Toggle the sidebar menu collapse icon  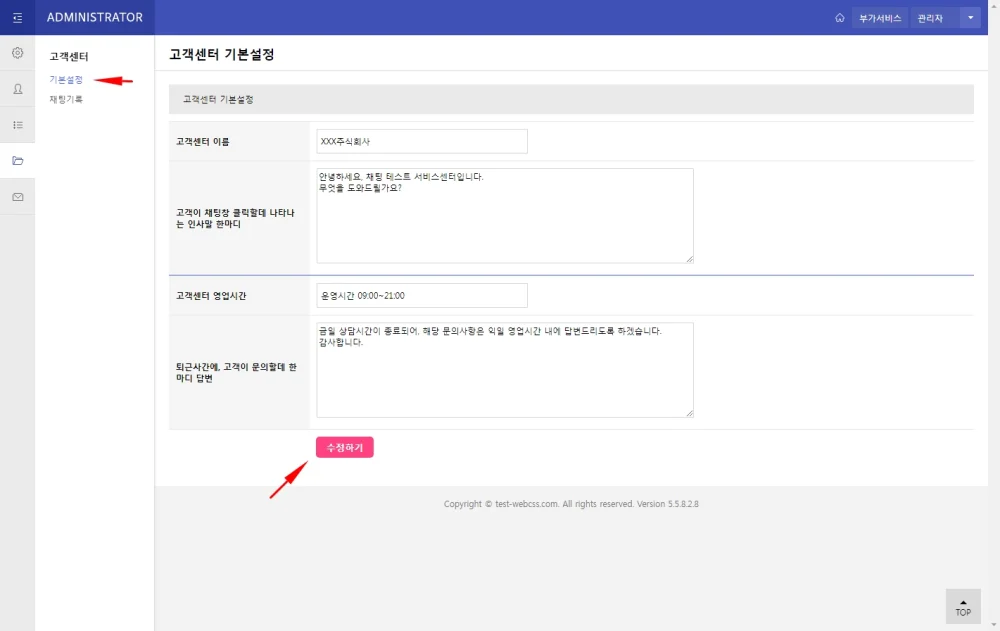pos(17,18)
